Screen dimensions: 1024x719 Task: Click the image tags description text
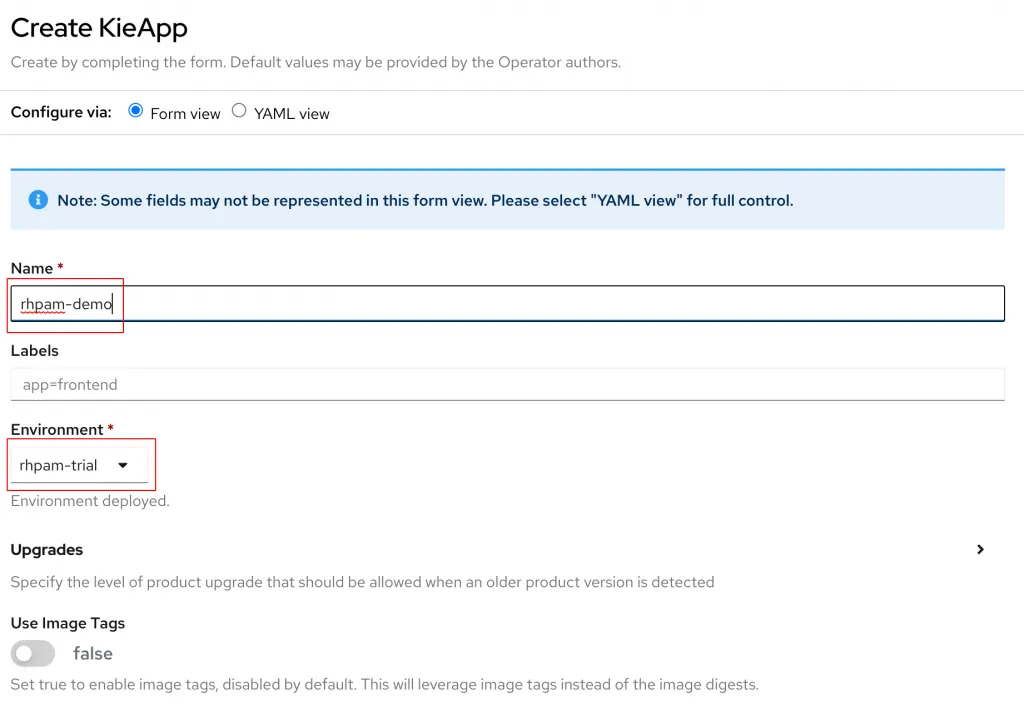pyautogui.click(x=385, y=684)
